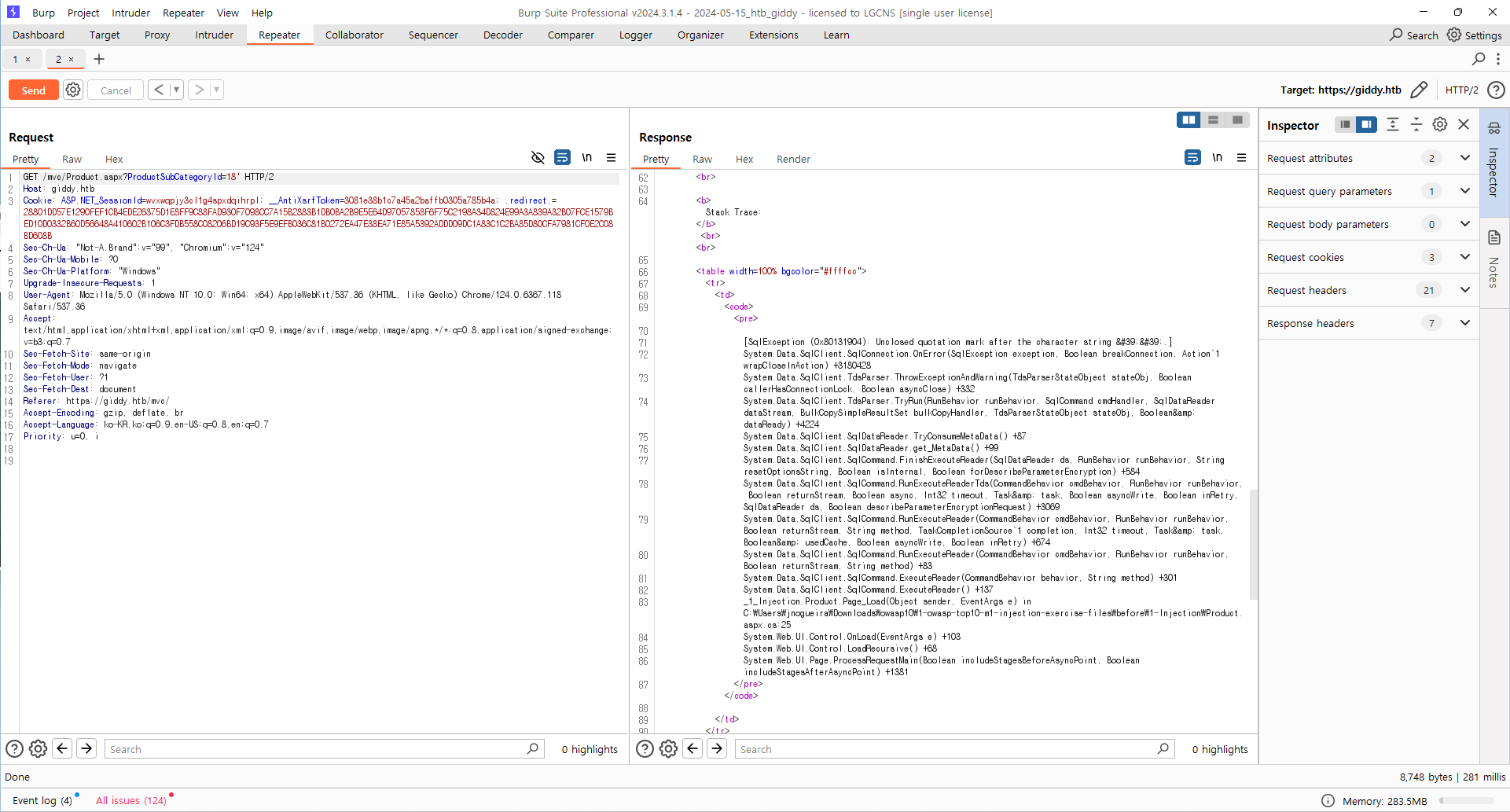
Task: Switch to side-by-side layout view
Action: [1189, 119]
